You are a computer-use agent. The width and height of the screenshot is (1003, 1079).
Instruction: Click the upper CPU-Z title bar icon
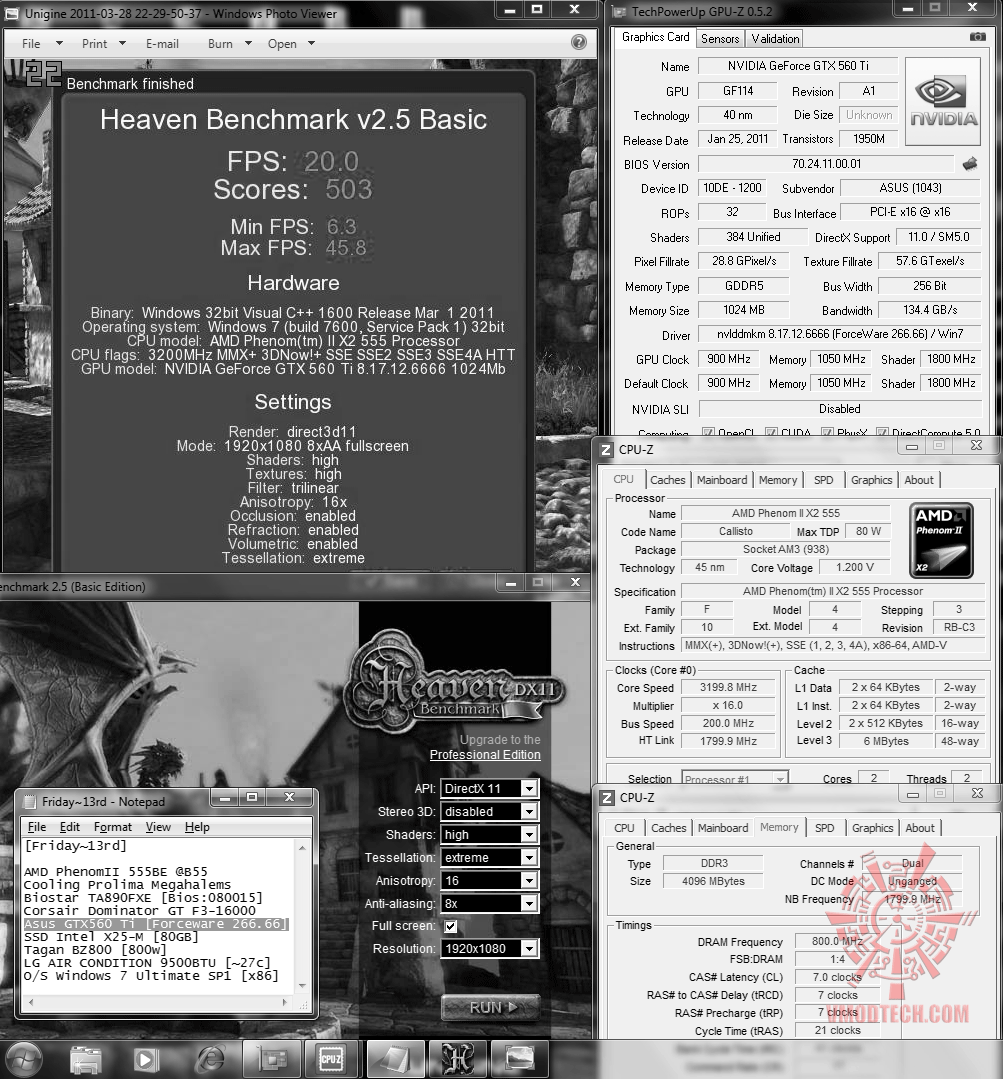[606, 449]
